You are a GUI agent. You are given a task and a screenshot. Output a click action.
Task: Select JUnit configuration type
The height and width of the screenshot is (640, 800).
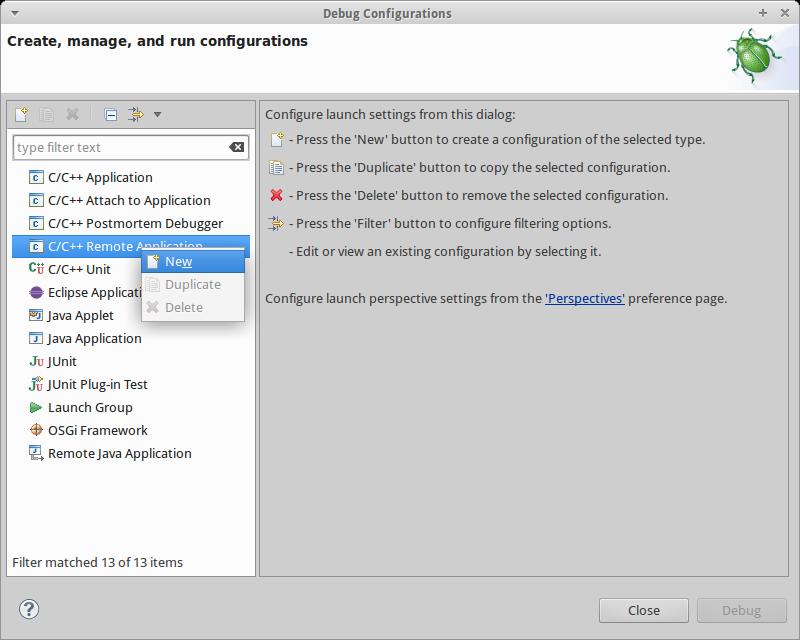point(131,361)
